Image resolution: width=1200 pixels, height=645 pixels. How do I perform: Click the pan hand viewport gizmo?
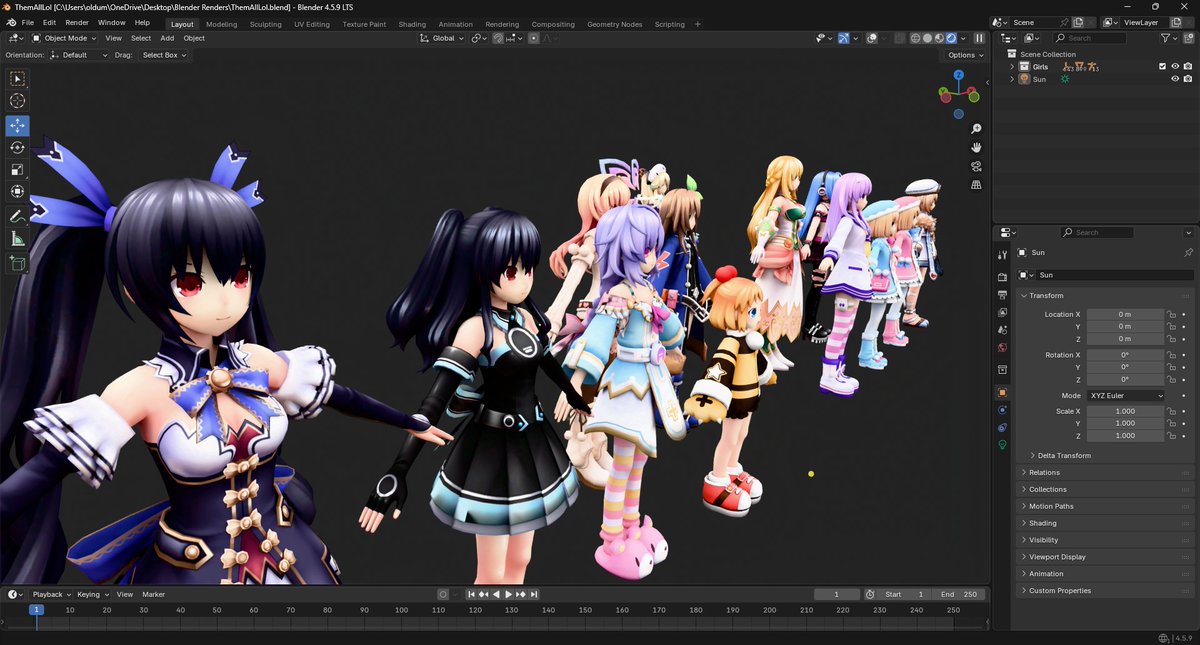click(x=976, y=147)
